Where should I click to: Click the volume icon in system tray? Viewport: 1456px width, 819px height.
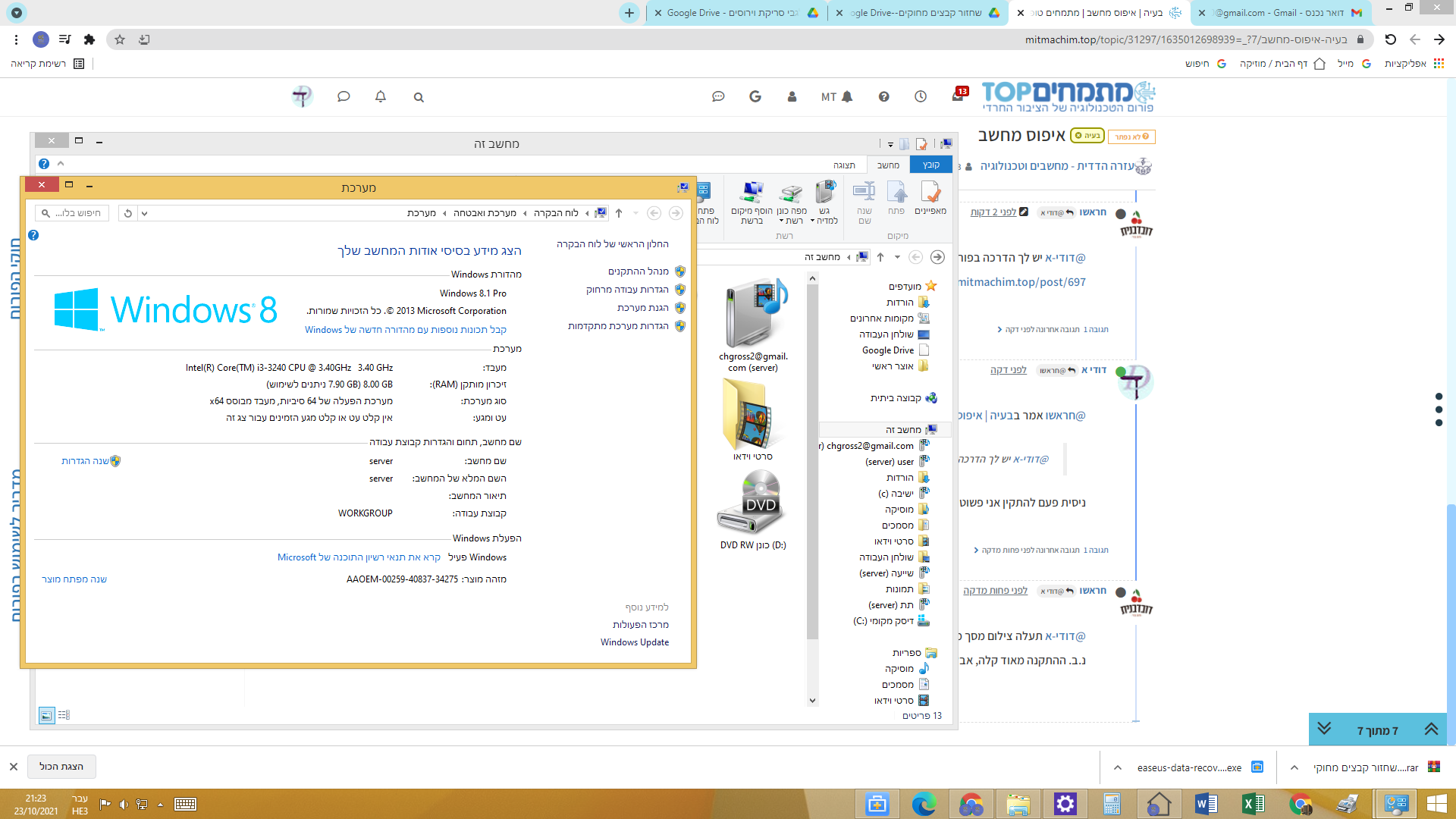(123, 805)
